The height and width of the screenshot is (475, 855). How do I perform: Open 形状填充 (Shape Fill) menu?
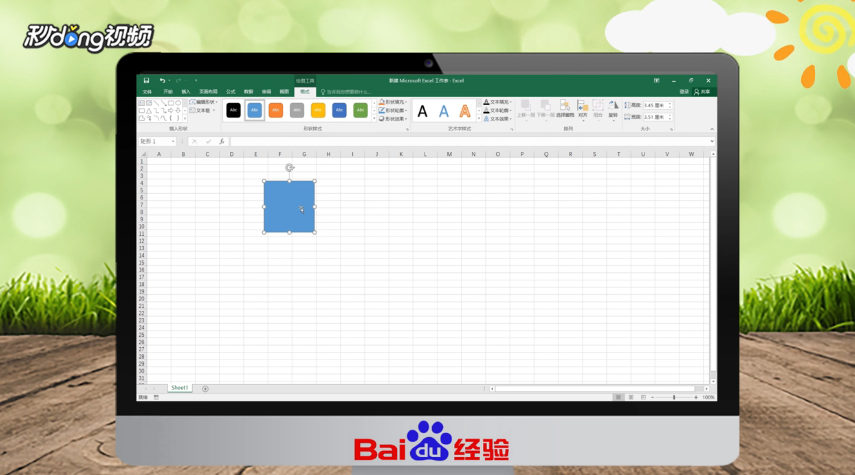pyautogui.click(x=393, y=102)
